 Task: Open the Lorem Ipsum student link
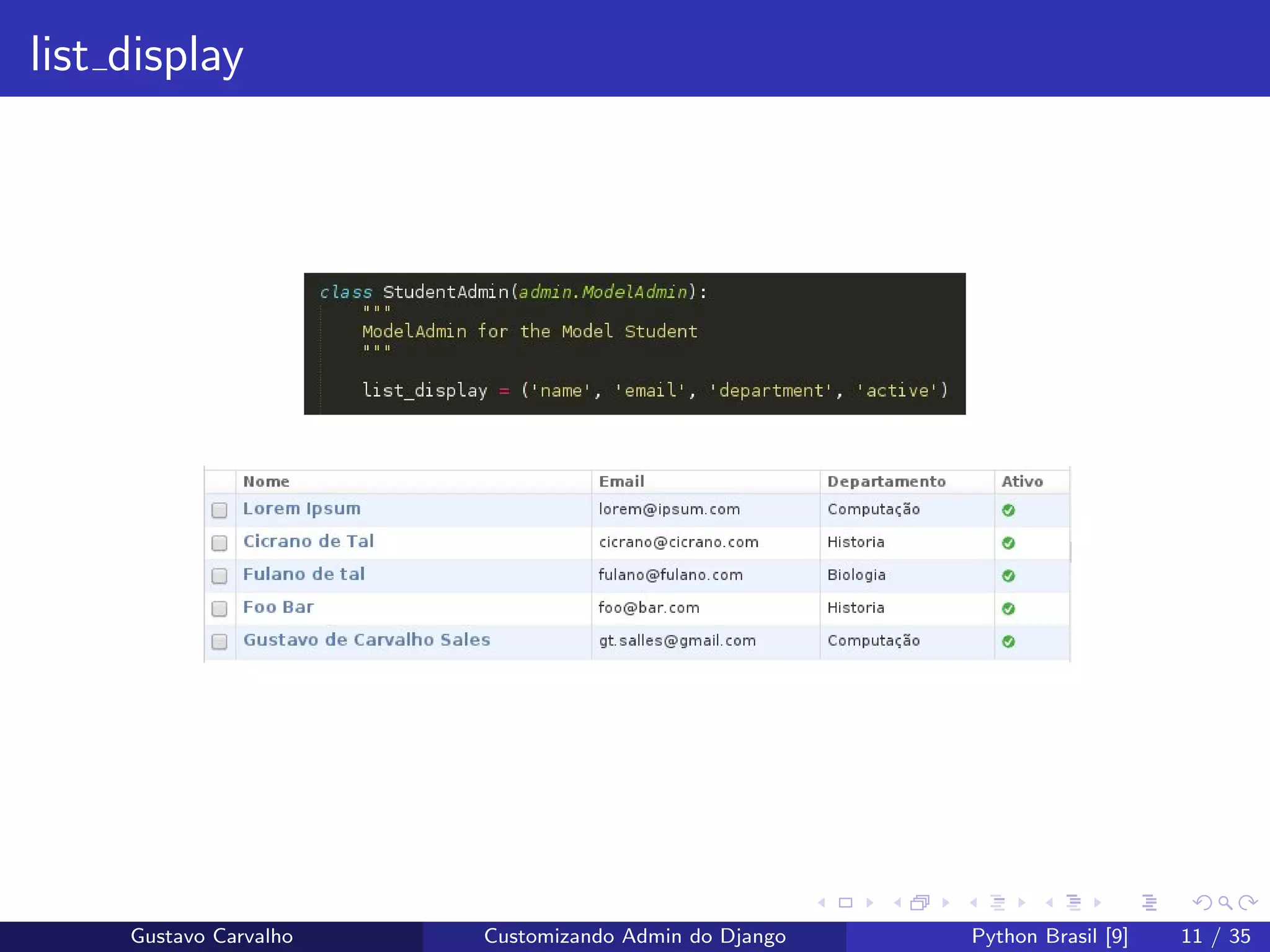[301, 509]
